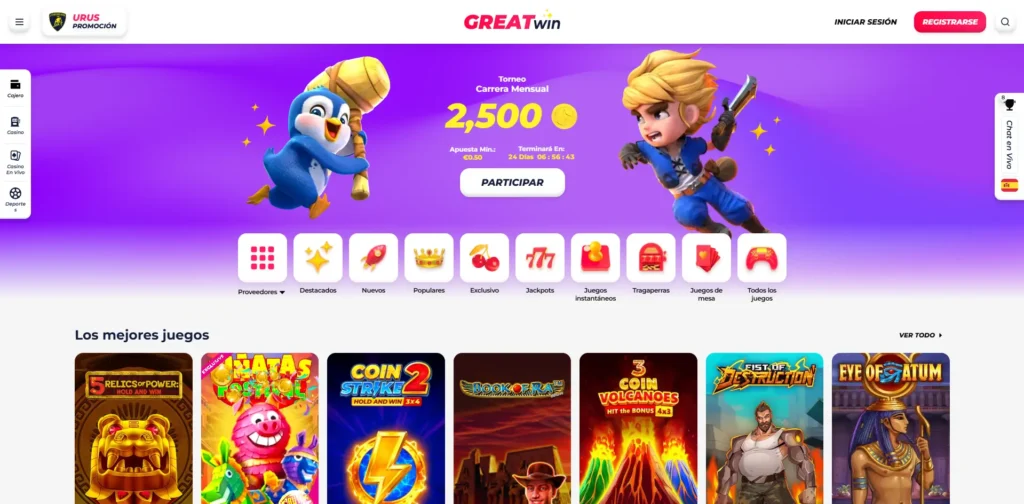Open the tournaments trophy icon
Viewport: 1024px width, 504px height.
1010,104
